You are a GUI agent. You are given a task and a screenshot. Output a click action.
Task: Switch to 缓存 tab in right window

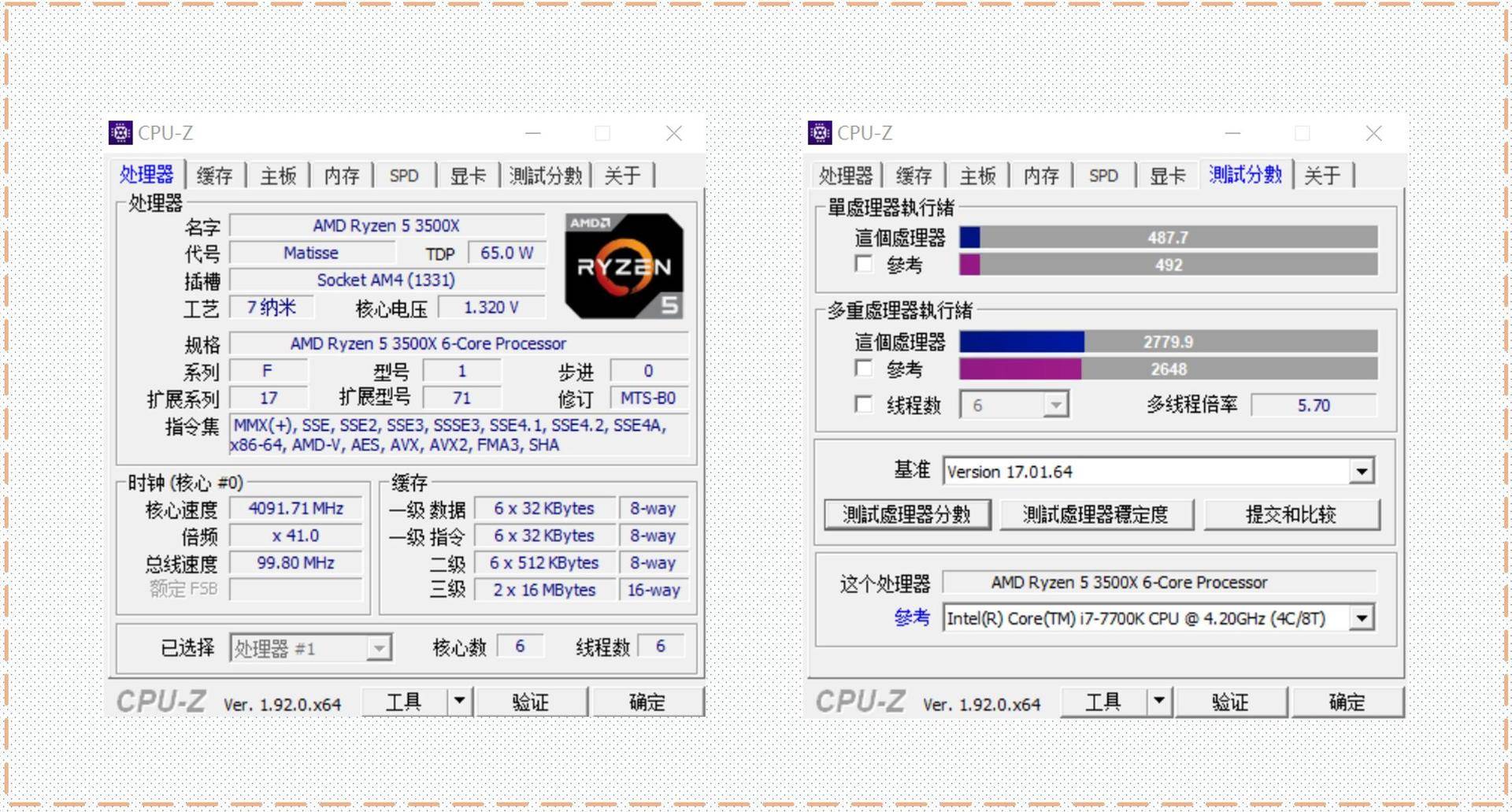pyautogui.click(x=914, y=176)
